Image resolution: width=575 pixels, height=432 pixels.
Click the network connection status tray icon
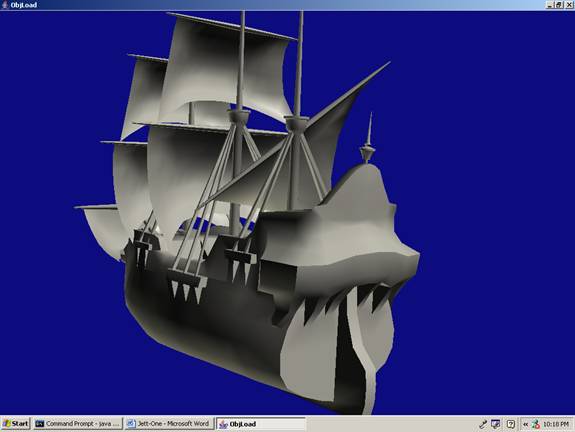coord(536,424)
